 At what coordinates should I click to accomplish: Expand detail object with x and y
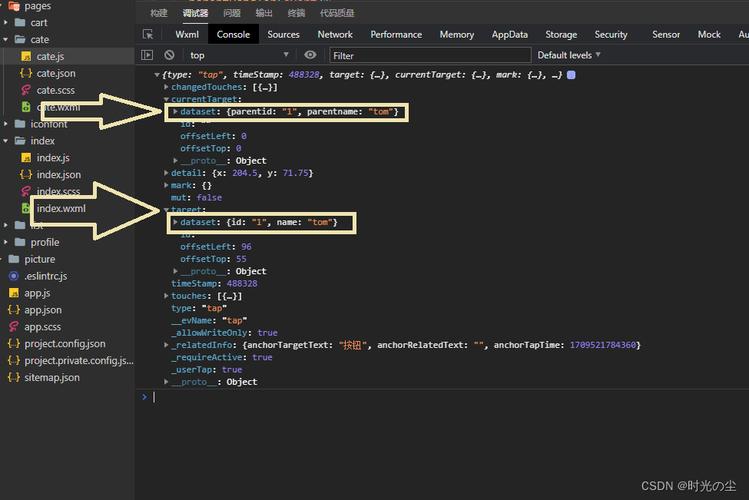(166, 173)
